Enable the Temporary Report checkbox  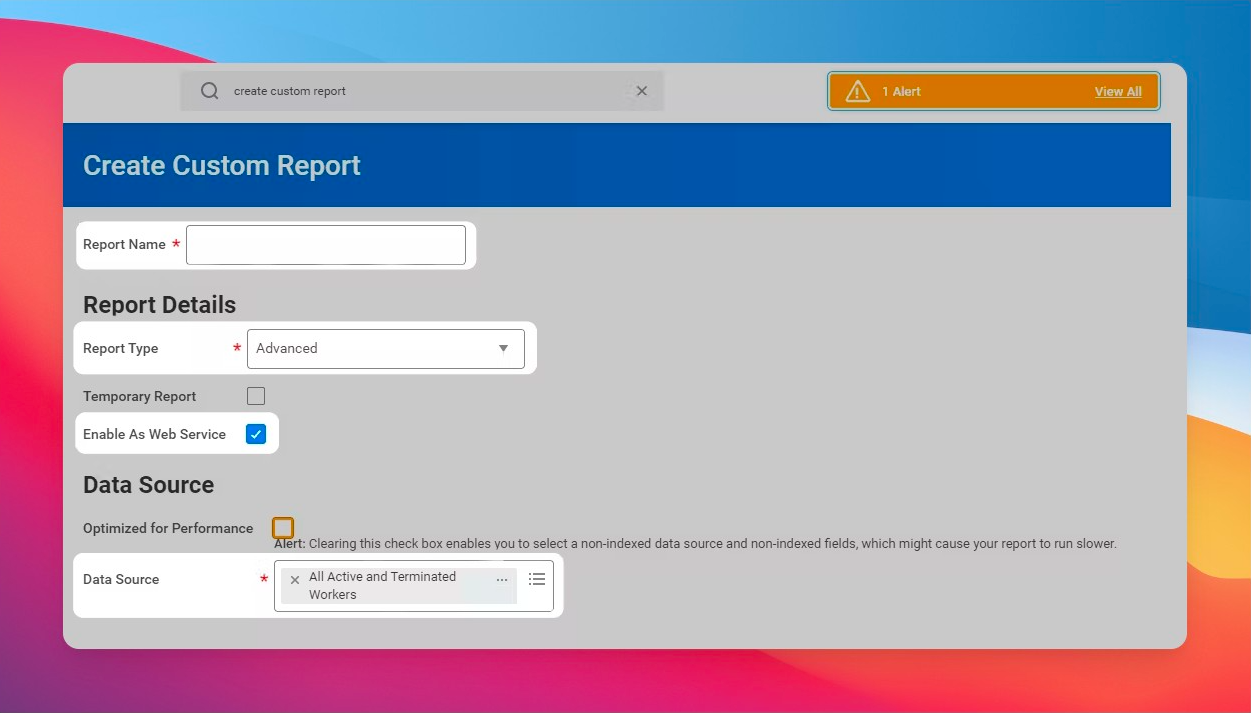256,396
